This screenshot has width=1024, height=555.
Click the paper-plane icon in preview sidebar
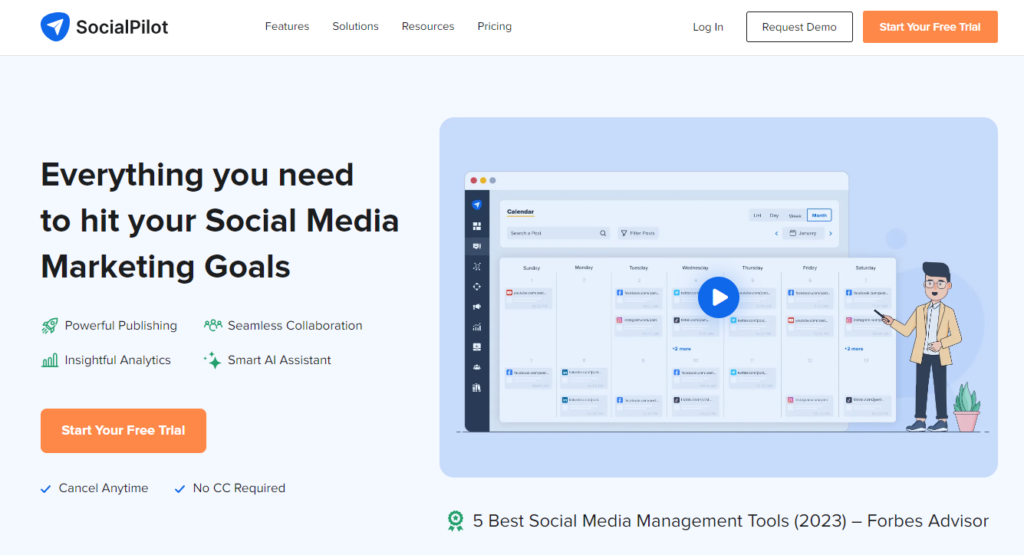tap(477, 204)
